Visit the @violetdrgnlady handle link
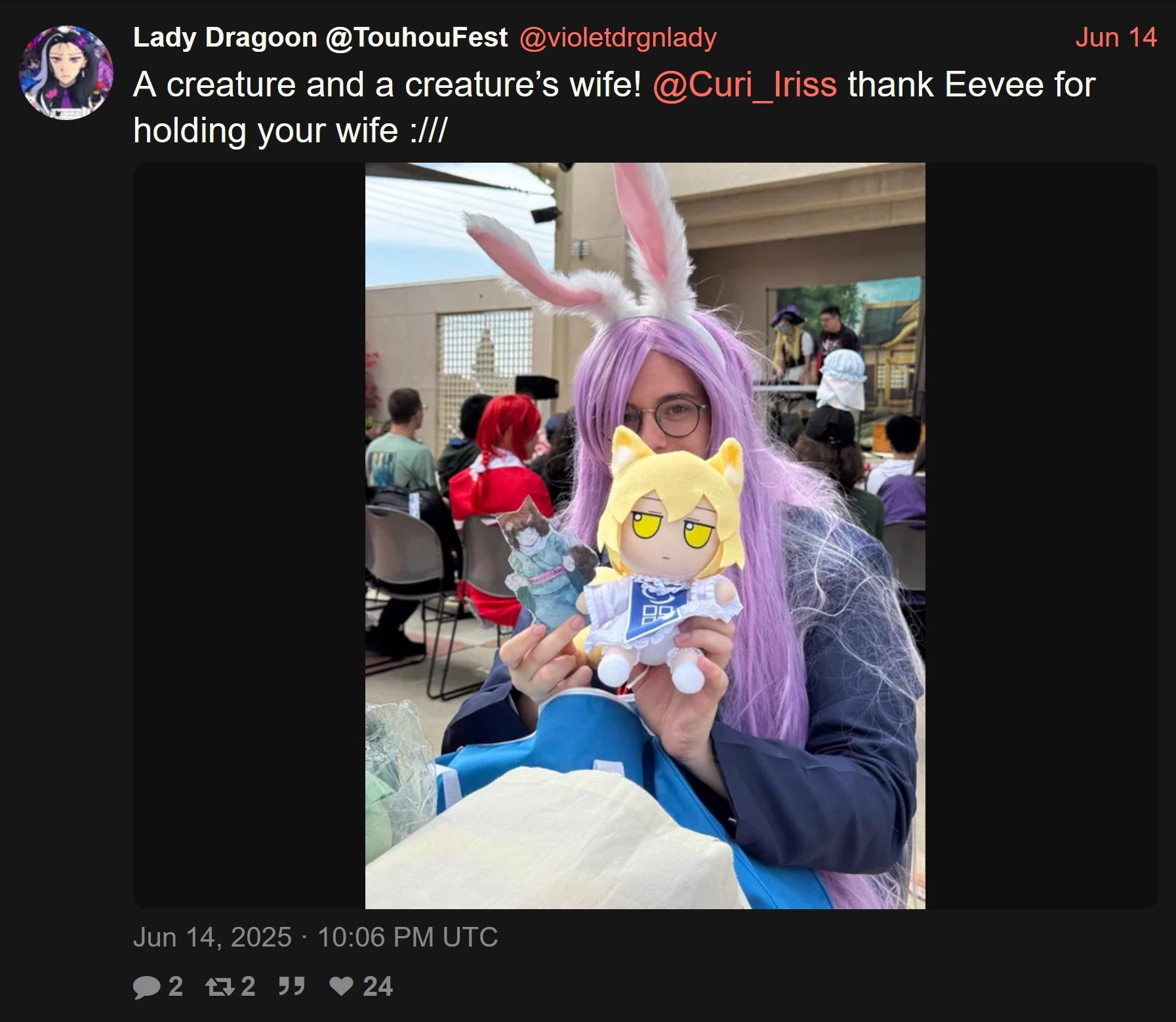 click(x=618, y=38)
